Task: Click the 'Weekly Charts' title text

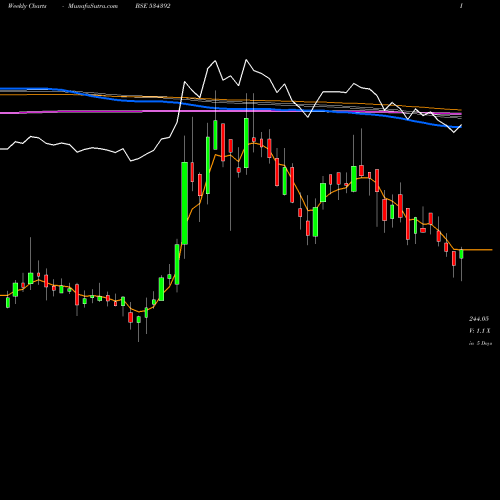Action: pyautogui.click(x=27, y=6)
